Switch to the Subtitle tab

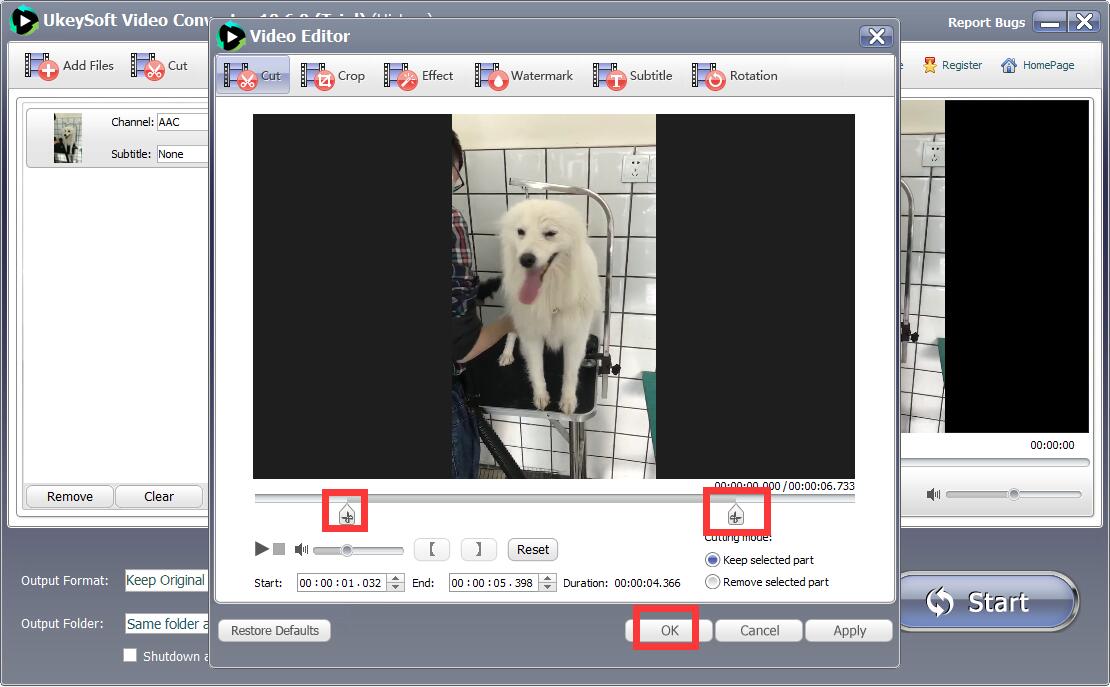[632, 76]
